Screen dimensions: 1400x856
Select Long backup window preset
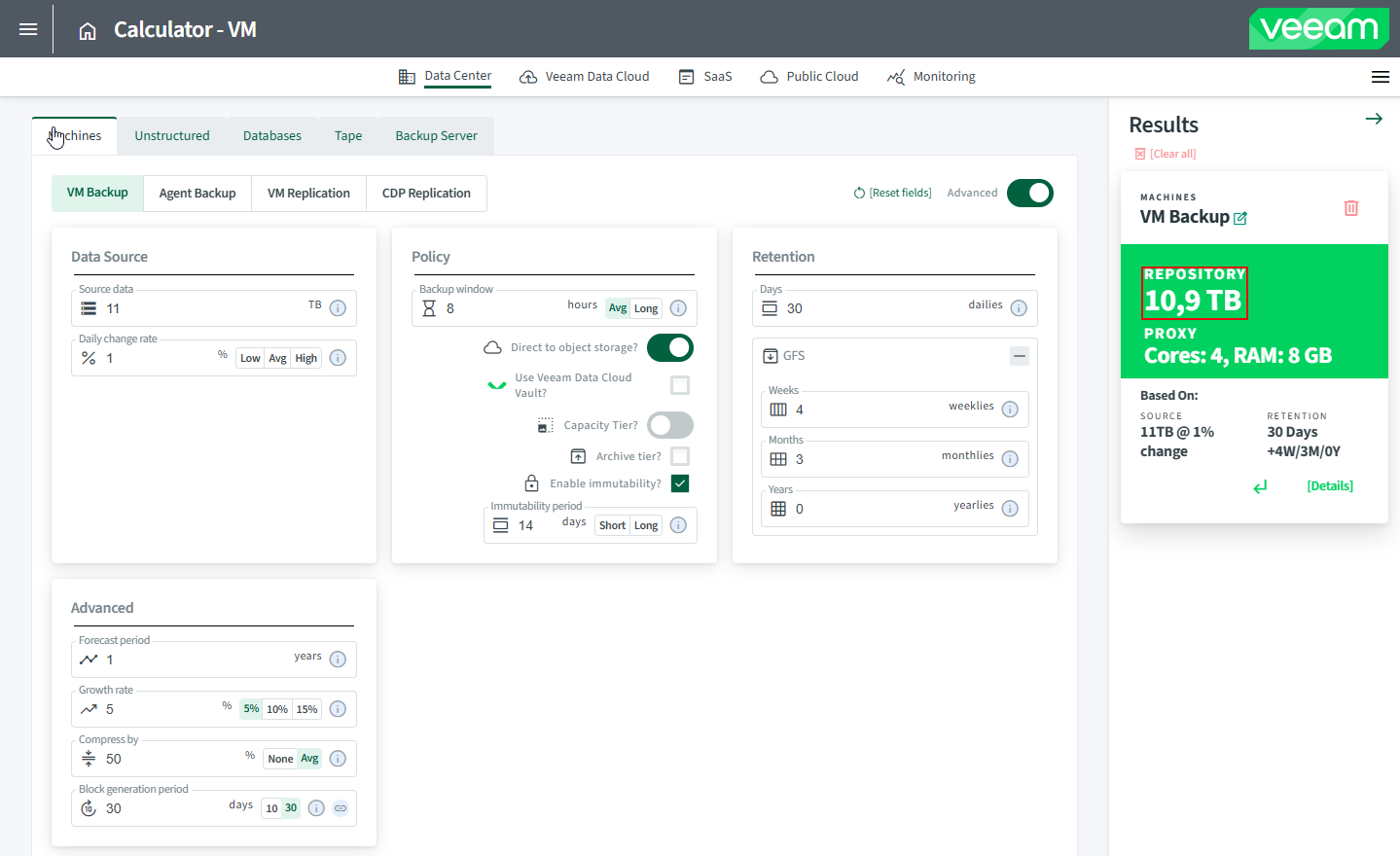pyautogui.click(x=646, y=308)
